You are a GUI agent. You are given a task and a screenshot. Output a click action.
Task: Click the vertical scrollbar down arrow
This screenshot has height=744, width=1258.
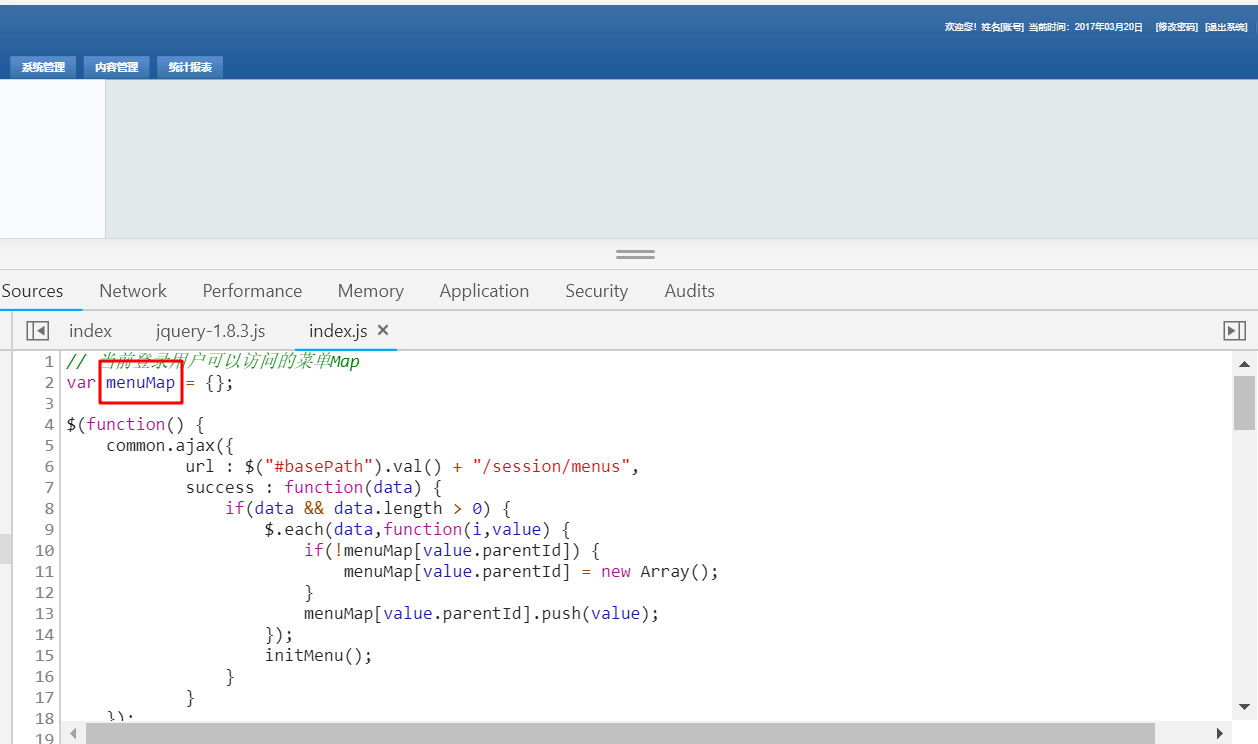pos(1244,707)
